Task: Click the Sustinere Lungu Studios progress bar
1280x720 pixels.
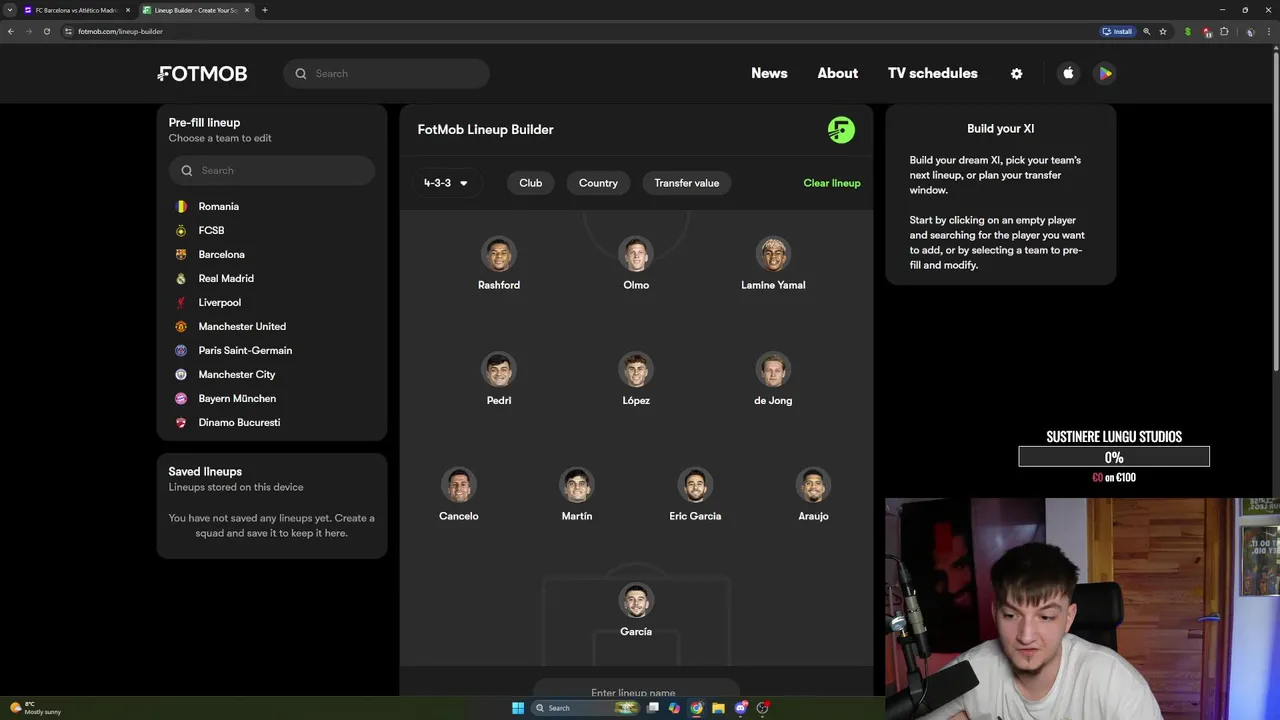Action: coord(1114,457)
